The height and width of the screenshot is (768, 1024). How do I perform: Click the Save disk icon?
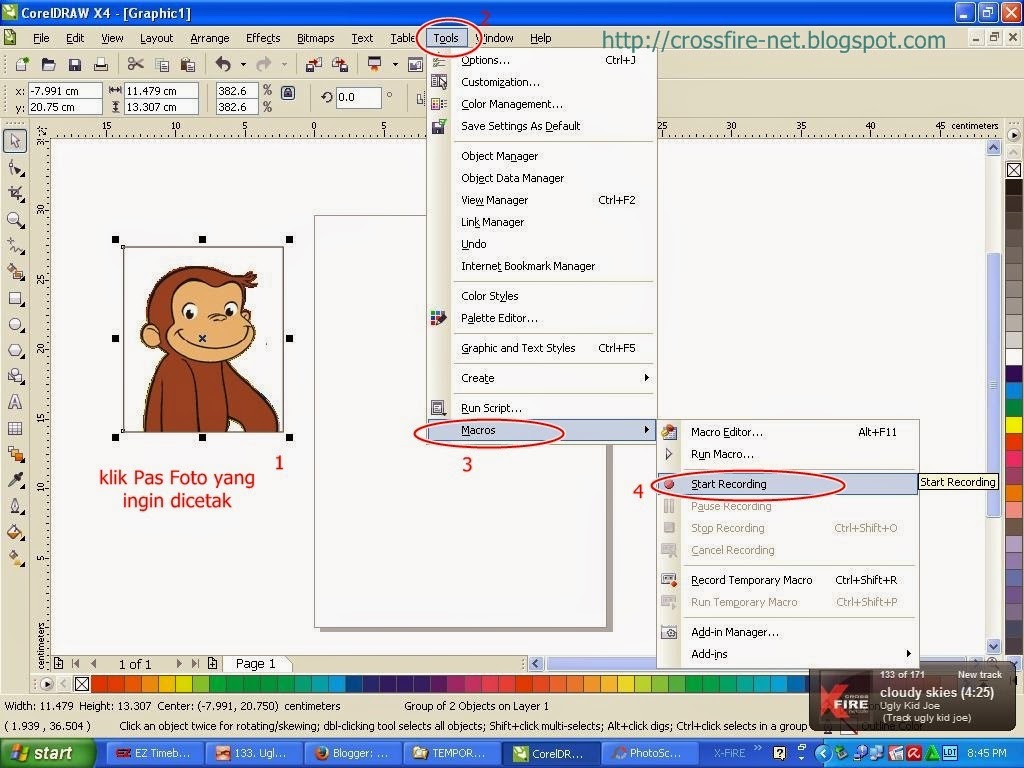coord(74,64)
